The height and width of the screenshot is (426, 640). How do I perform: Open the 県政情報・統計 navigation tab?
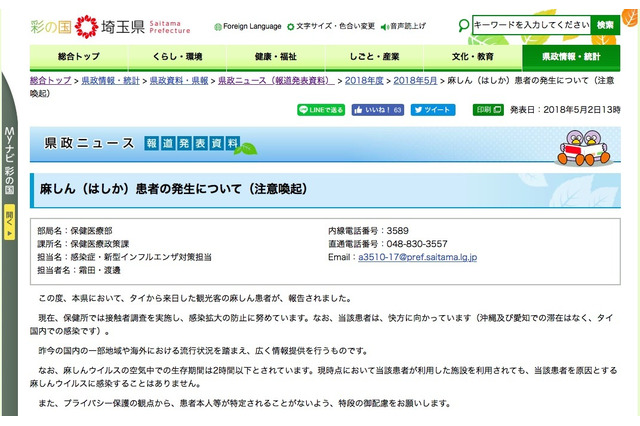pos(571,57)
